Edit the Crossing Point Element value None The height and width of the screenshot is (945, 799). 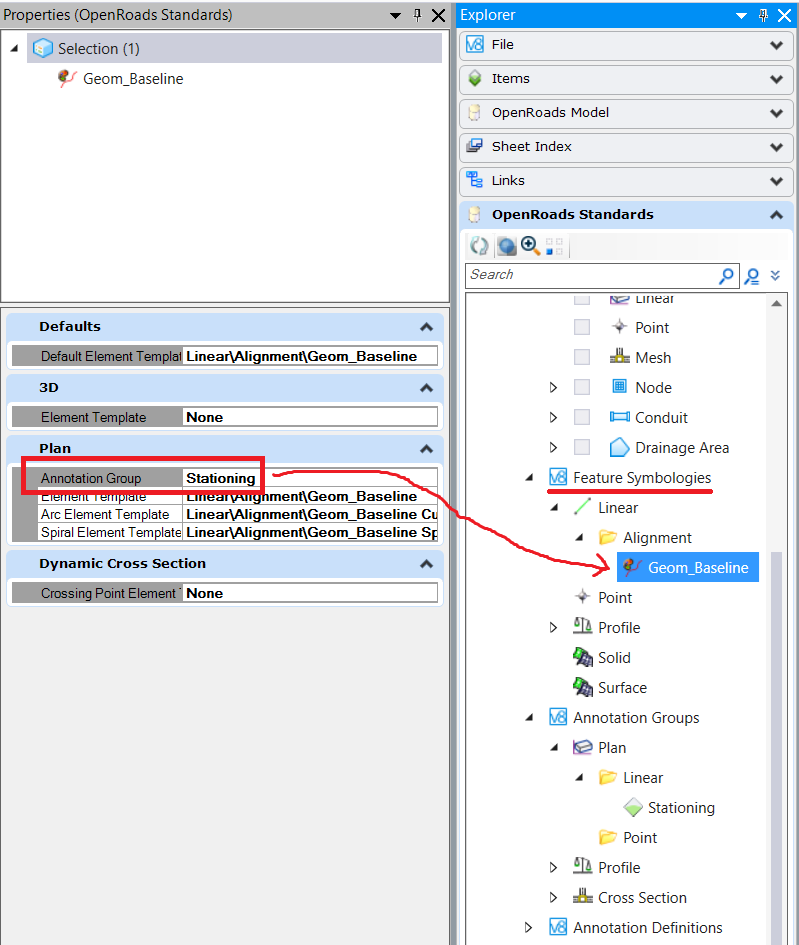pos(310,593)
